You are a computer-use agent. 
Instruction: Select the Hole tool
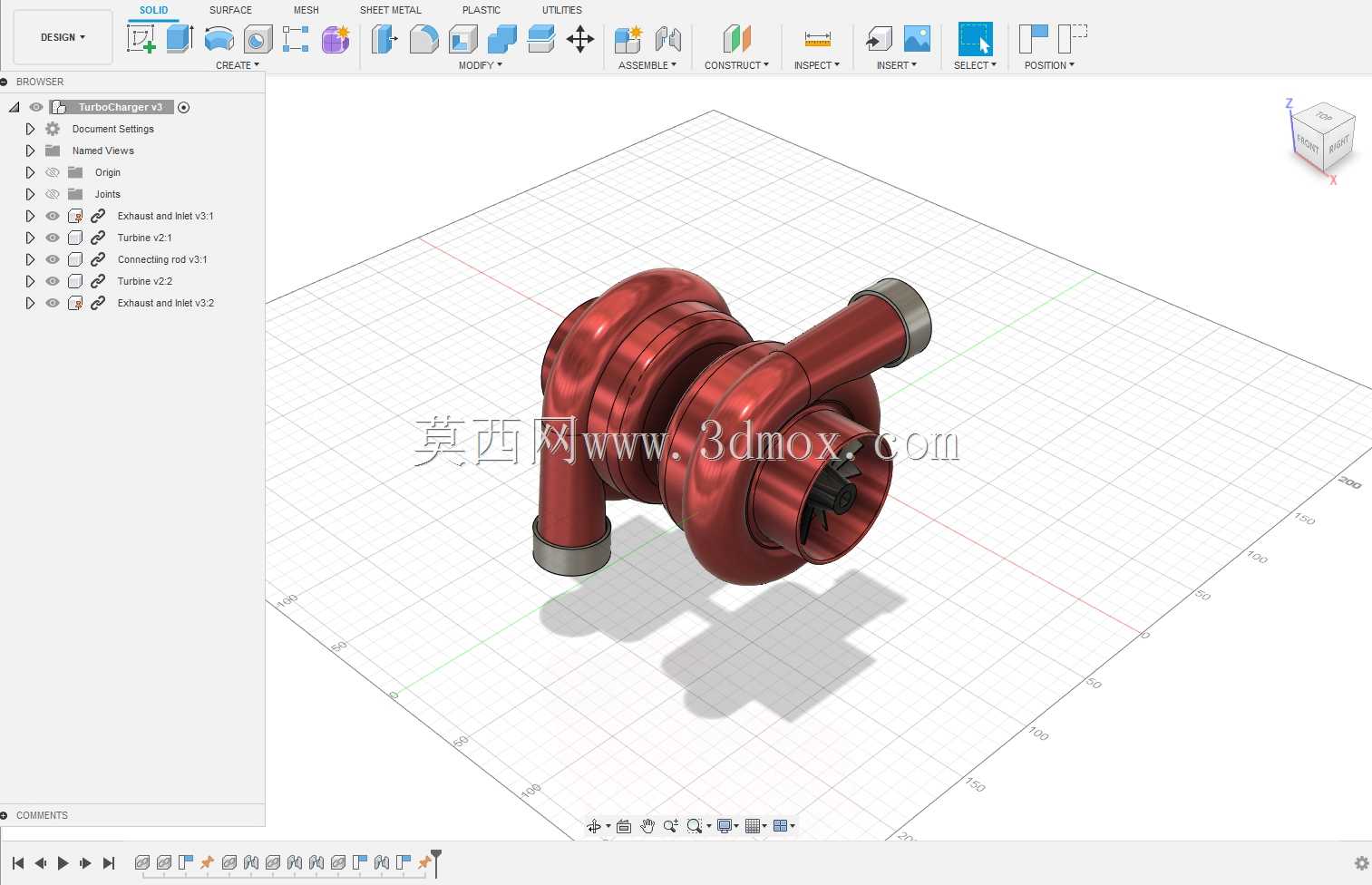click(258, 39)
